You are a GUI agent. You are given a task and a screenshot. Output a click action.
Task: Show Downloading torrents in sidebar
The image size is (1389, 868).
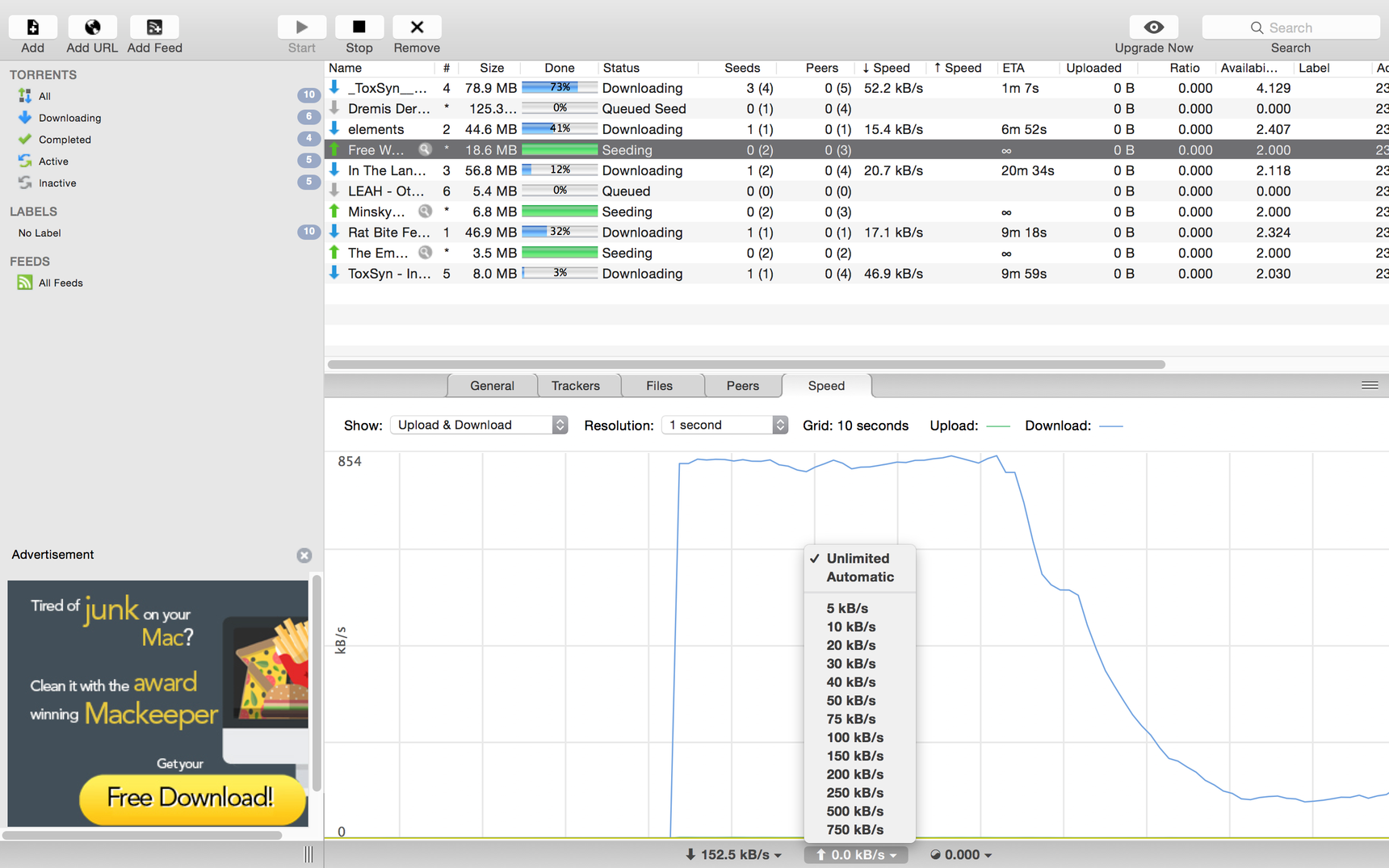click(x=162, y=118)
